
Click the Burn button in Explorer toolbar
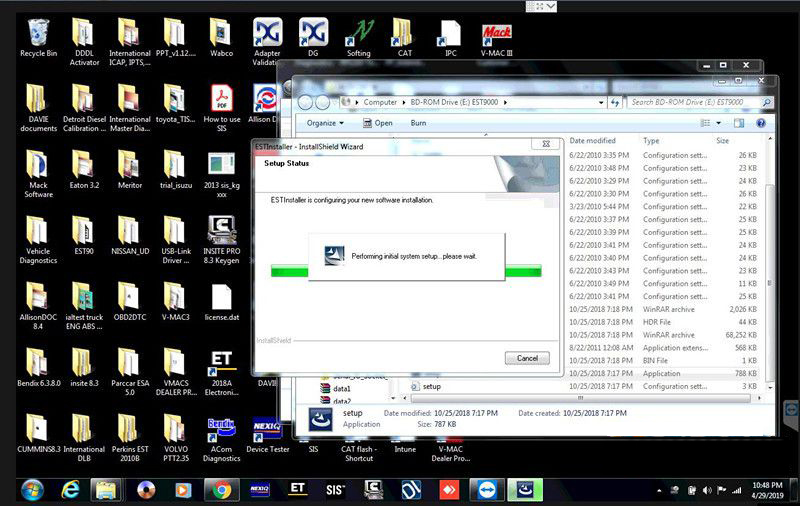point(418,123)
